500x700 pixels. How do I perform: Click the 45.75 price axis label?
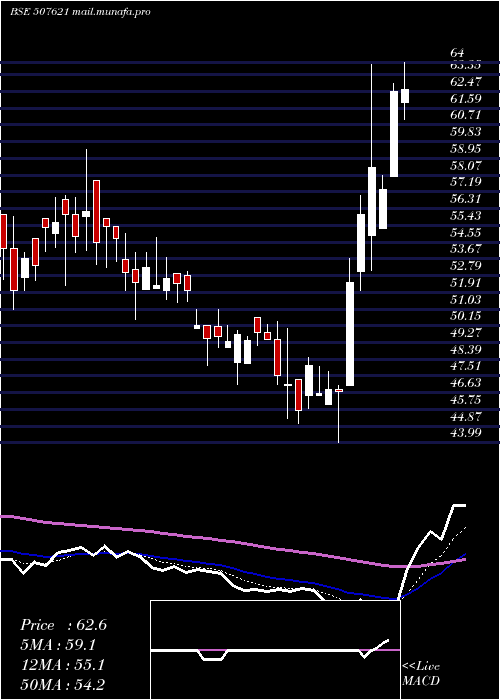(466, 400)
